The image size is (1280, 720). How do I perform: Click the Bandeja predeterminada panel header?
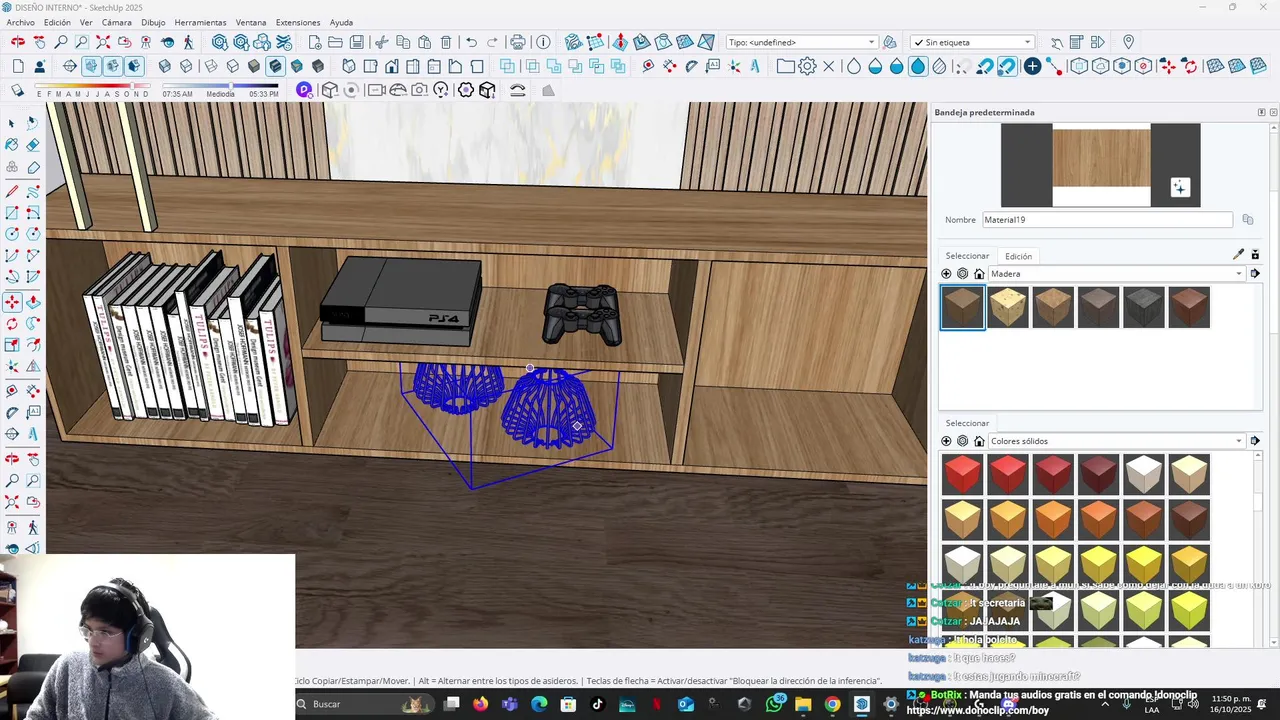tap(1095, 112)
